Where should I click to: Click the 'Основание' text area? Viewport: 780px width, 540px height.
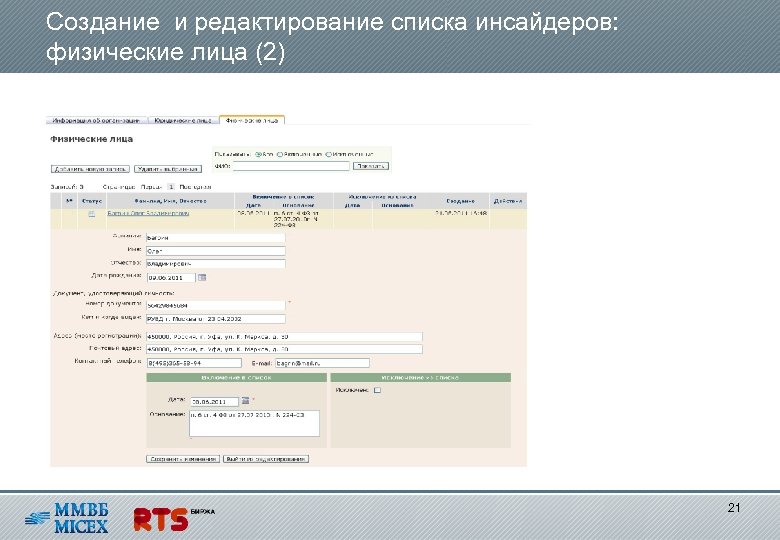[x=254, y=424]
